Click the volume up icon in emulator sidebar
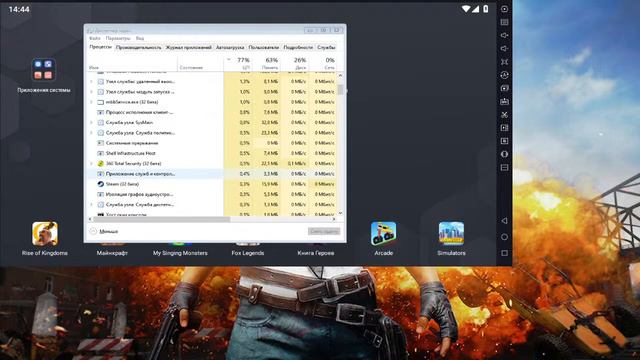Image resolution: width=640 pixels, height=360 pixels. click(x=504, y=35)
